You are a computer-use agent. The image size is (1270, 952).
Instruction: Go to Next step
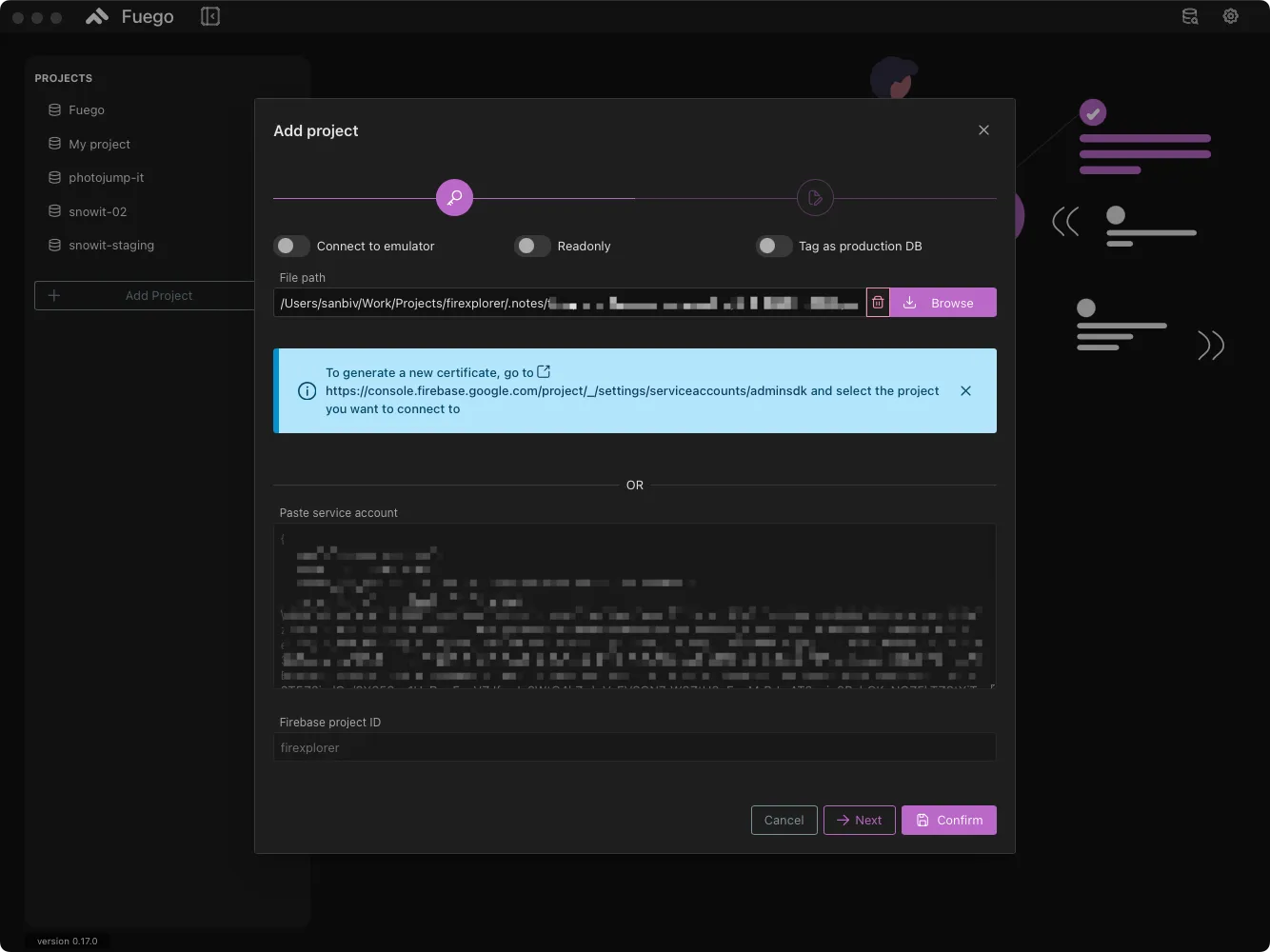coord(859,820)
